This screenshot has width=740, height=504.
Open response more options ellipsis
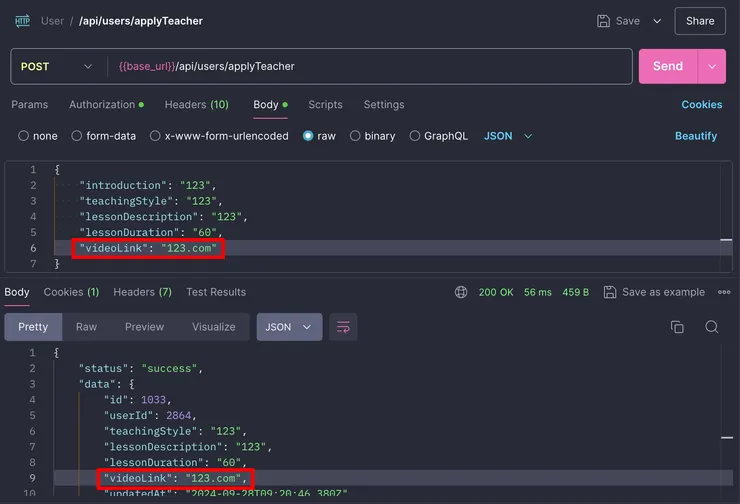coord(724,292)
